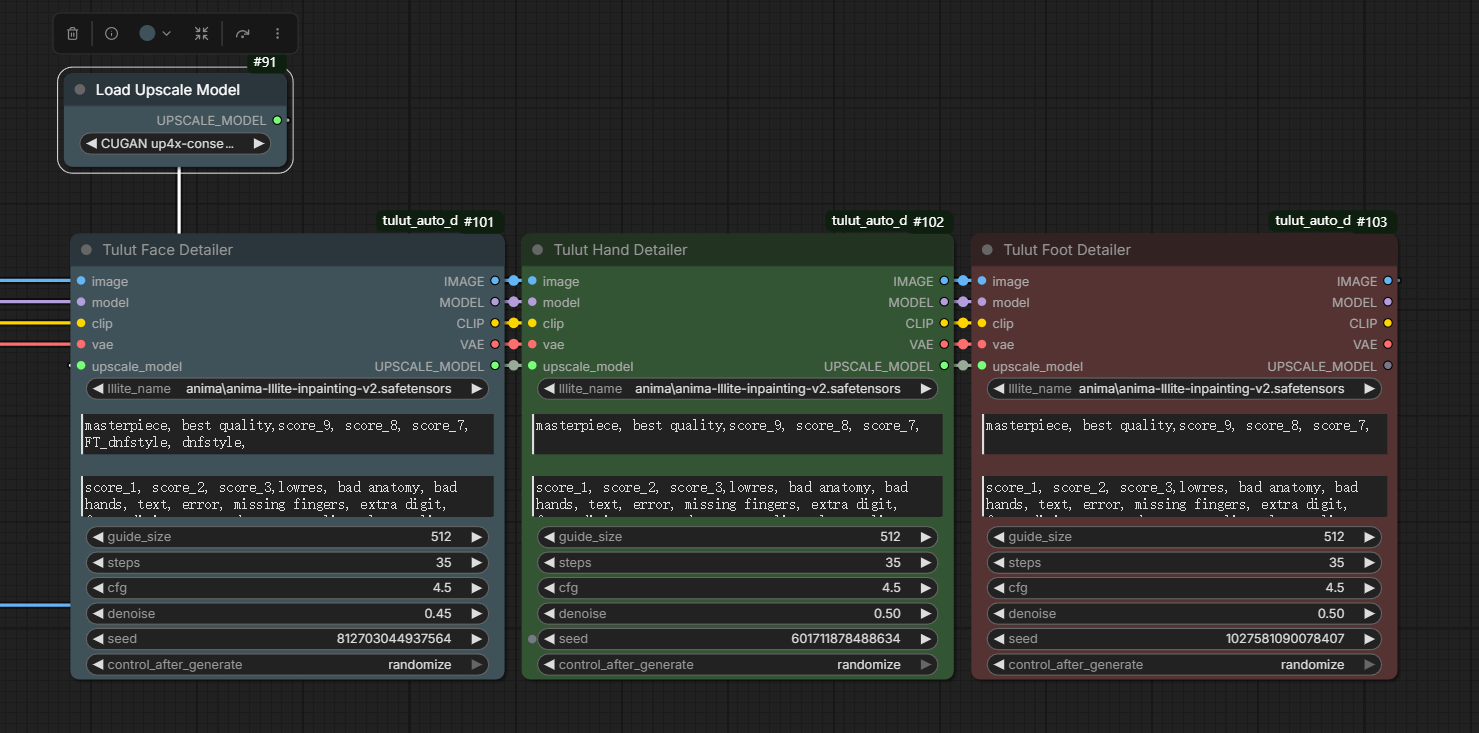Increase guide_size on Face Detailer with right arrow

pyautogui.click(x=476, y=537)
